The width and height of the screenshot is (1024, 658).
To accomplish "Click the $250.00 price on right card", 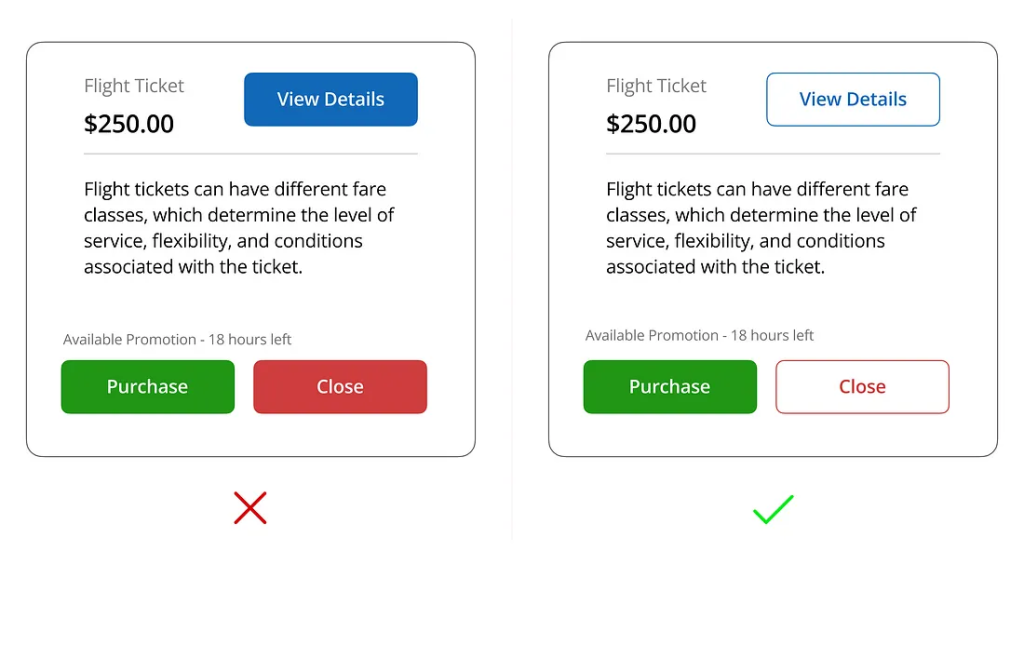I will pos(651,123).
